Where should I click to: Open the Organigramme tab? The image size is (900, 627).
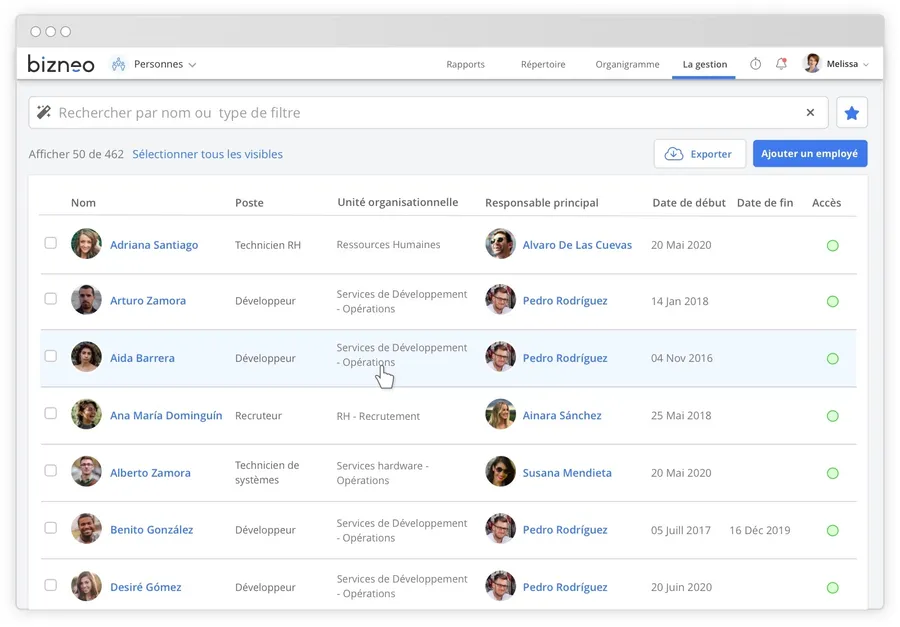point(627,65)
